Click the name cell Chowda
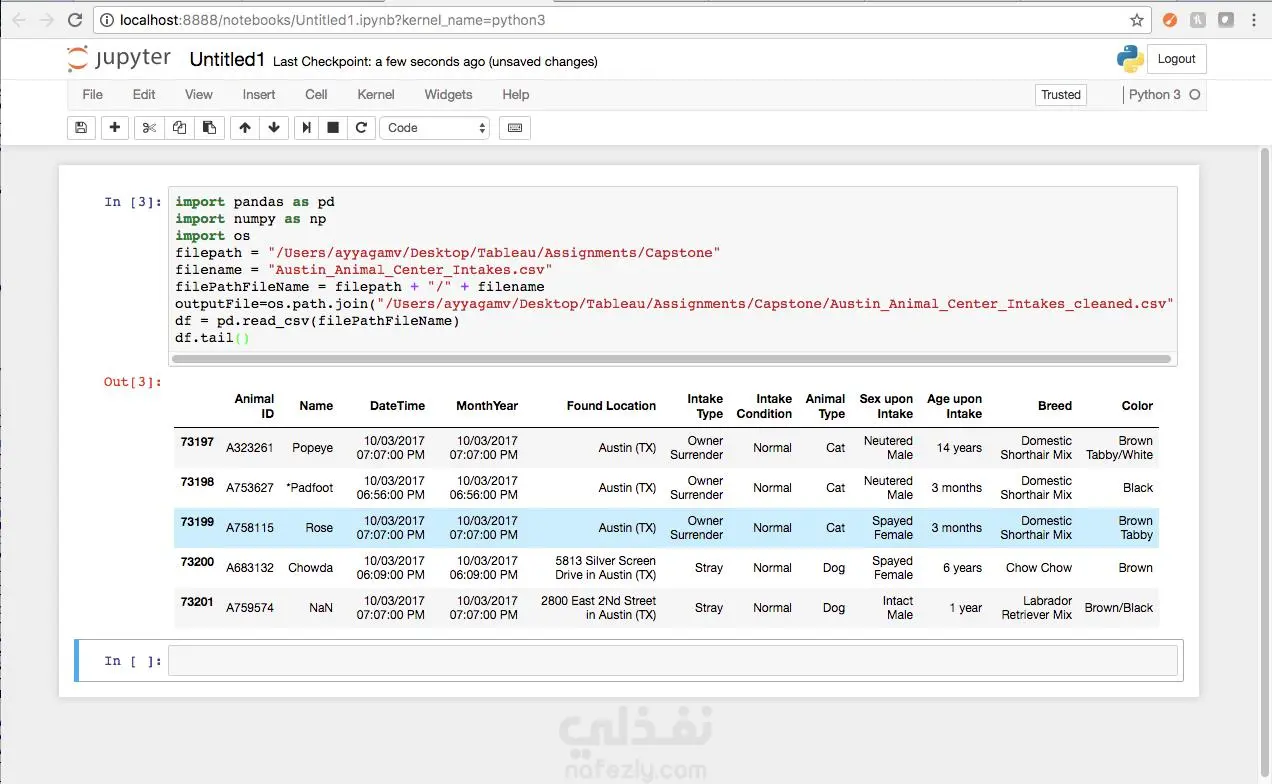Image resolution: width=1272 pixels, height=784 pixels. tap(311, 568)
